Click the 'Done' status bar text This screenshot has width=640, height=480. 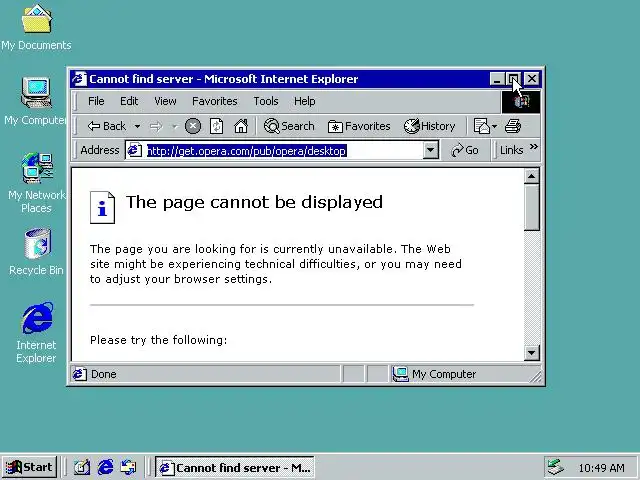pos(104,374)
